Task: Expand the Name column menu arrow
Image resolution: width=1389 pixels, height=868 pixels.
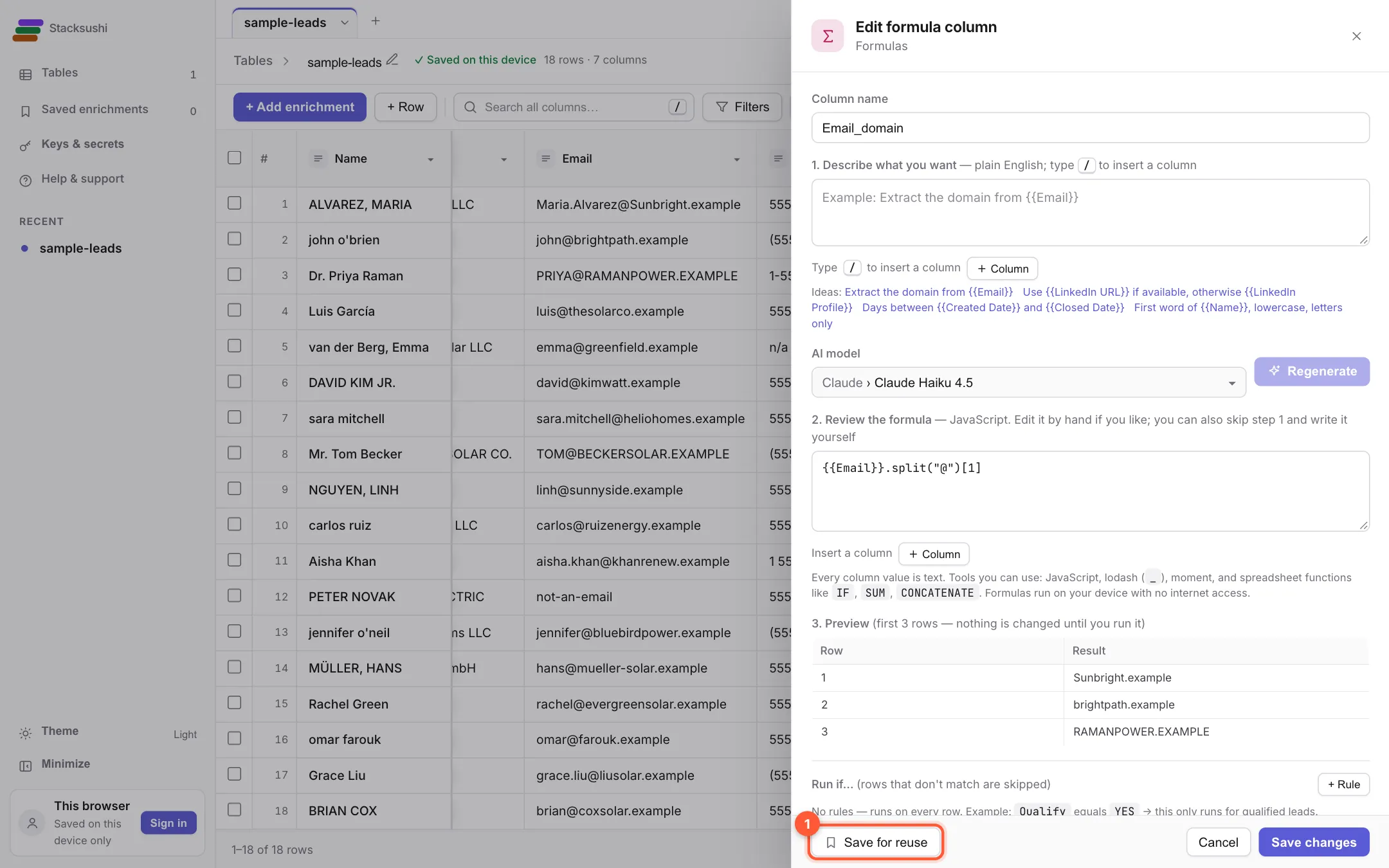Action: pyautogui.click(x=430, y=159)
